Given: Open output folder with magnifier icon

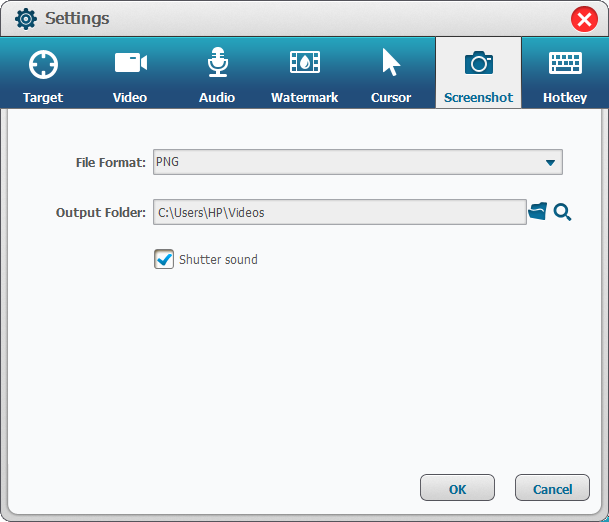Looking at the screenshot, I should pyautogui.click(x=562, y=212).
